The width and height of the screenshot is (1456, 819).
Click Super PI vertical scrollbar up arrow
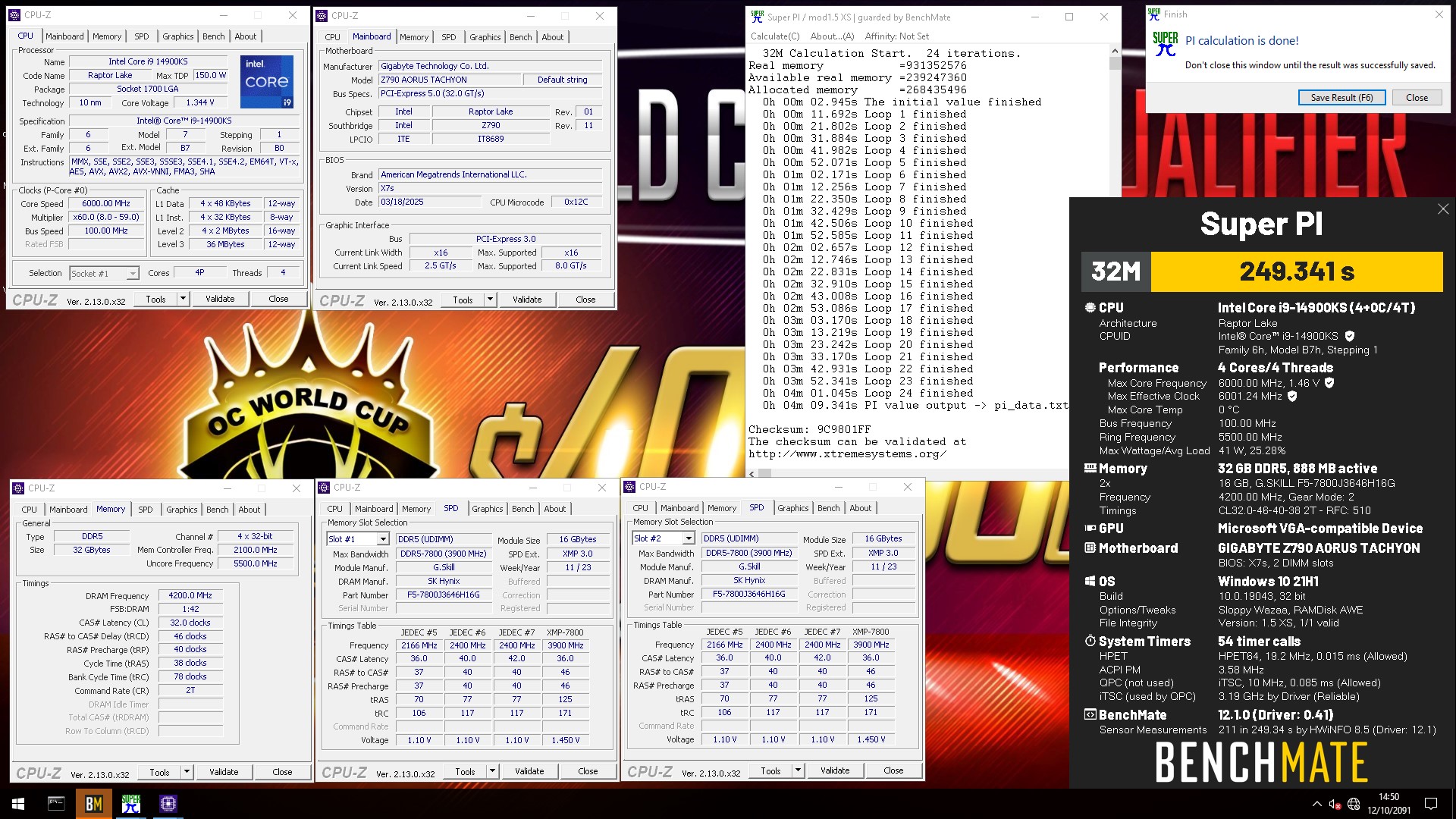[x=1114, y=51]
